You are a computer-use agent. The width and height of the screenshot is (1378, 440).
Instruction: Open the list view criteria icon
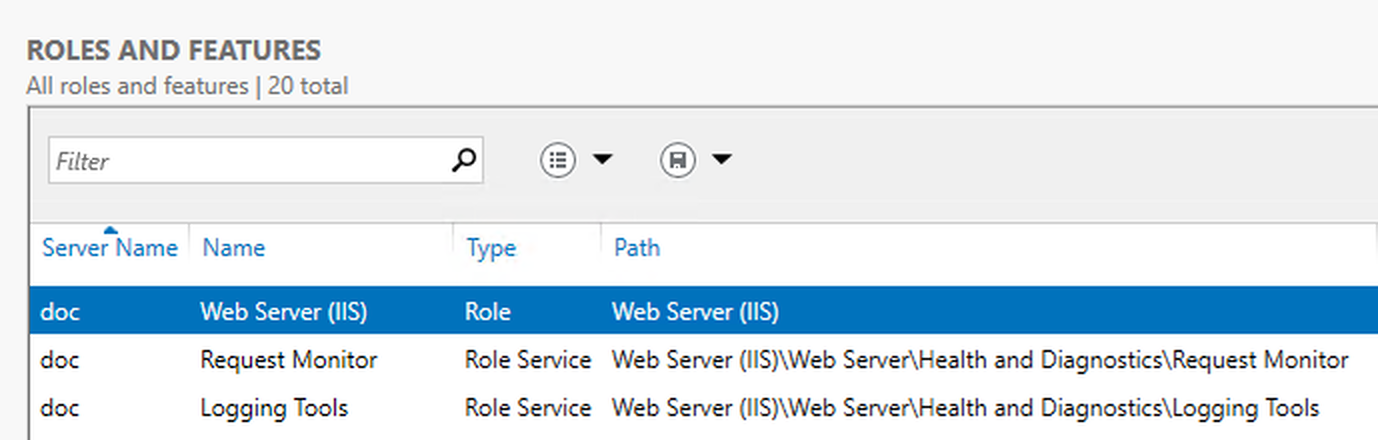[558, 160]
